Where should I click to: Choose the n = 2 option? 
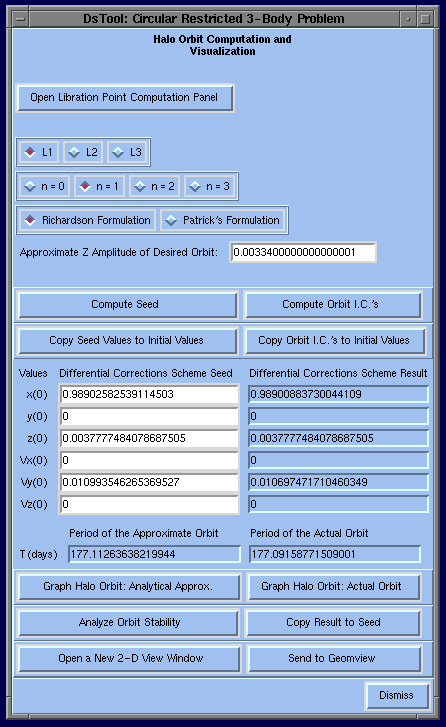pyautogui.click(x=154, y=186)
